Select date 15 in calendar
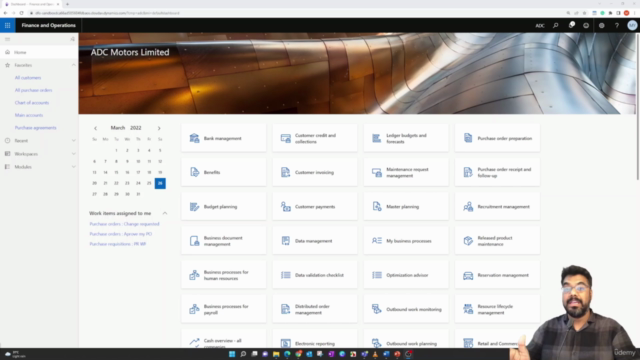The width and height of the screenshot is (640, 360). point(116,172)
